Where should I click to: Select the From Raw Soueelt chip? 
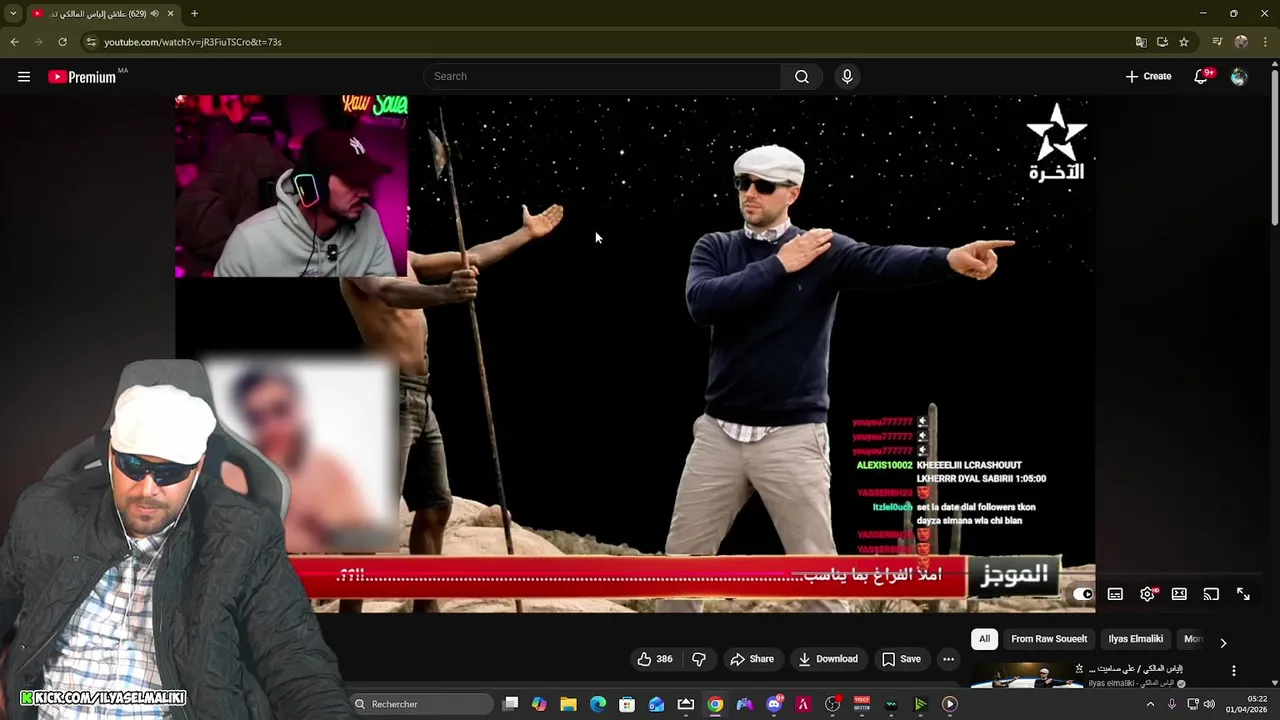point(1049,639)
